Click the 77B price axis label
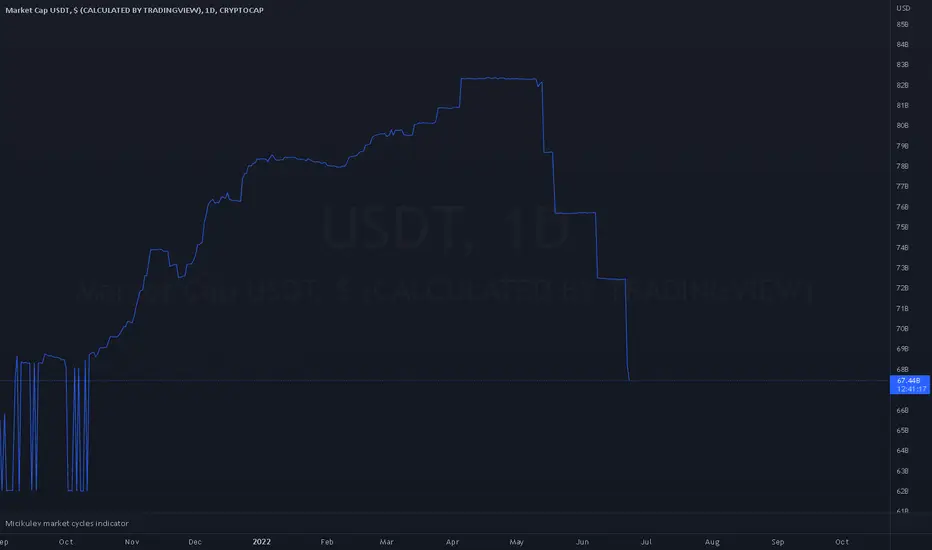 [902, 186]
